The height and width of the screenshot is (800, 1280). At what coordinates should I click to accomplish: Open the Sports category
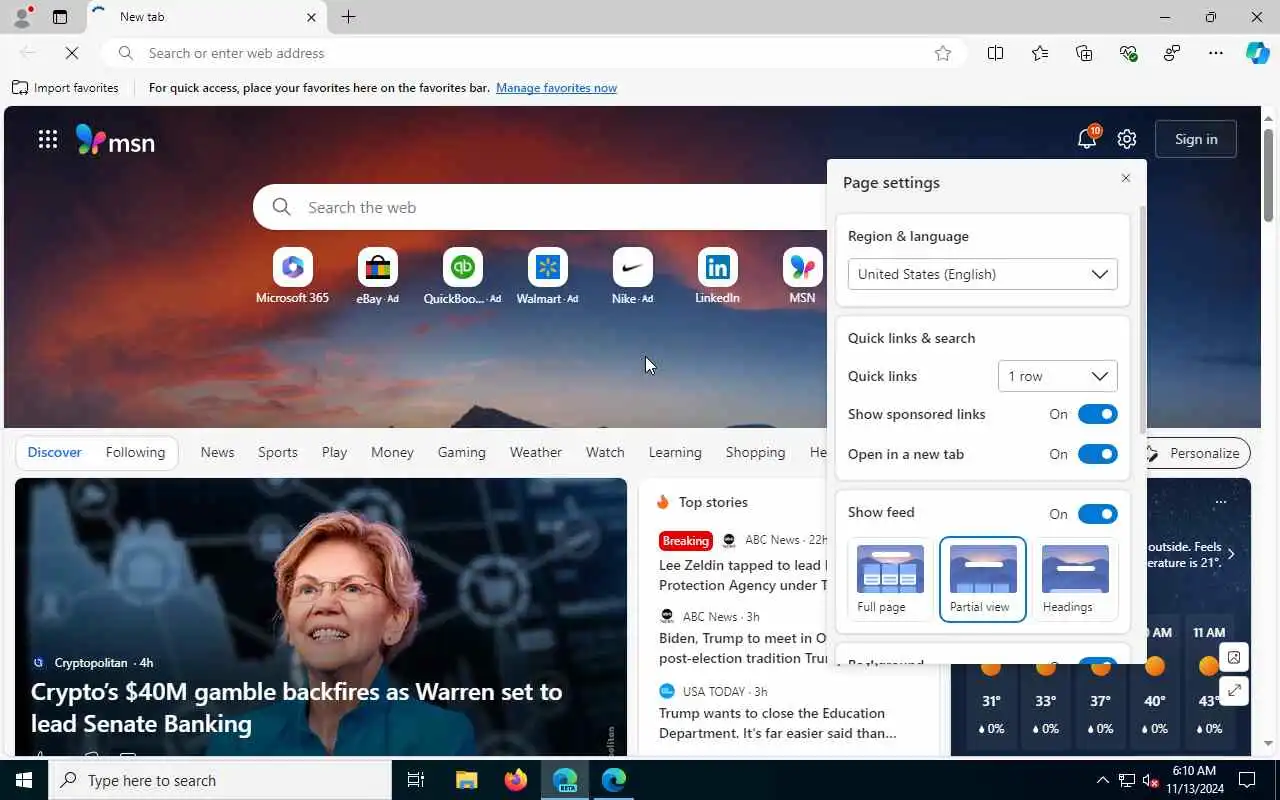click(277, 452)
